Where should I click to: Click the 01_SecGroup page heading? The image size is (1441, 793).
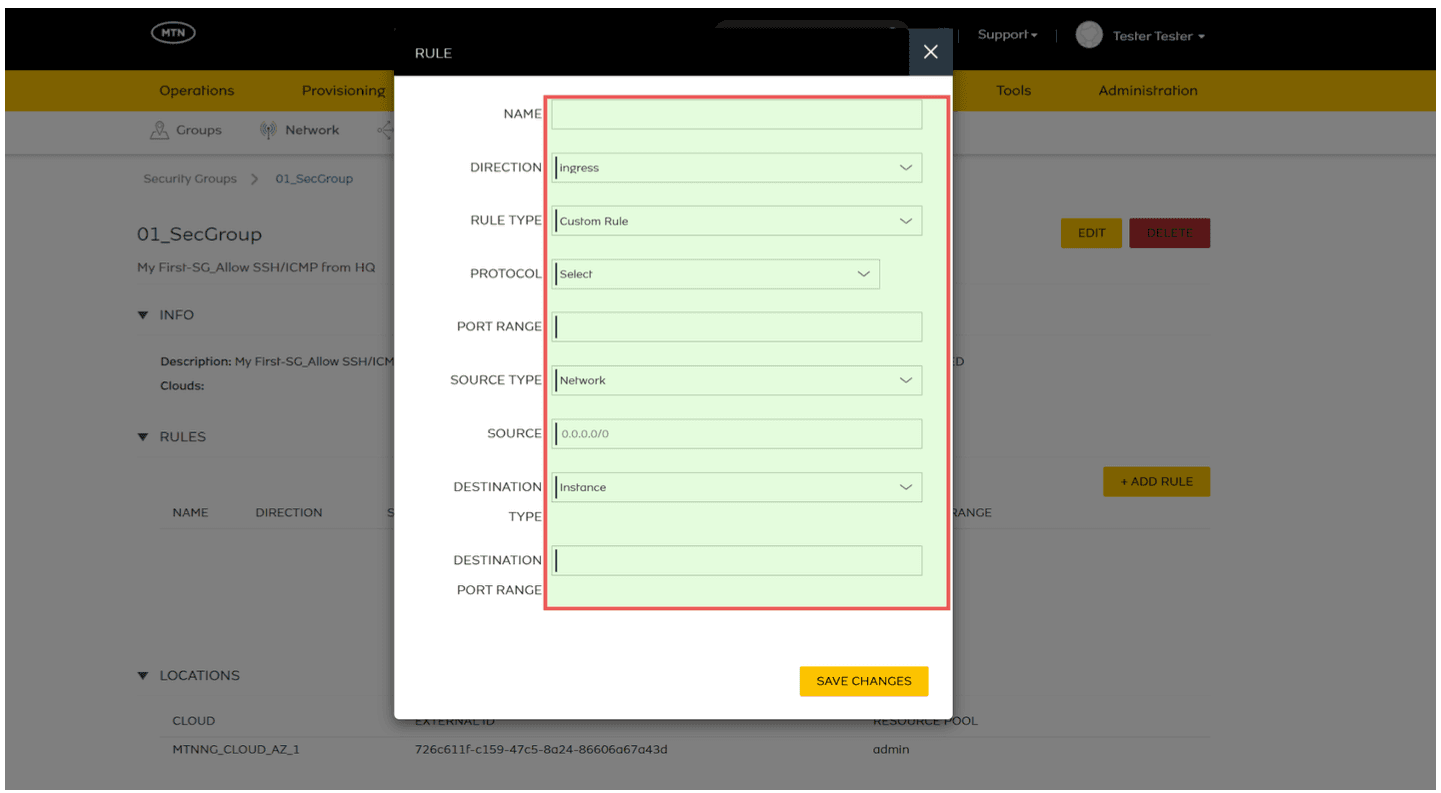pos(199,235)
